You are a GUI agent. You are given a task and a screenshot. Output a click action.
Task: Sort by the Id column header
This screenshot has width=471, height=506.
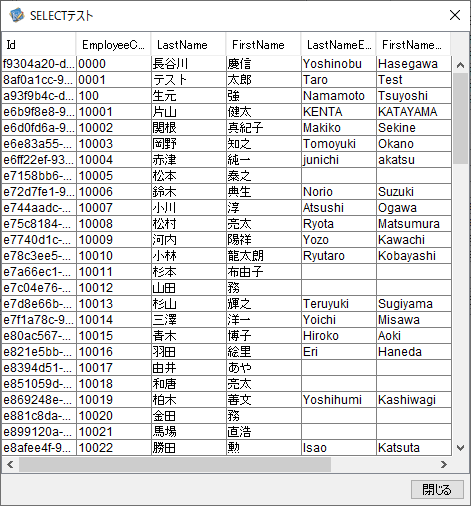[x=39, y=45]
